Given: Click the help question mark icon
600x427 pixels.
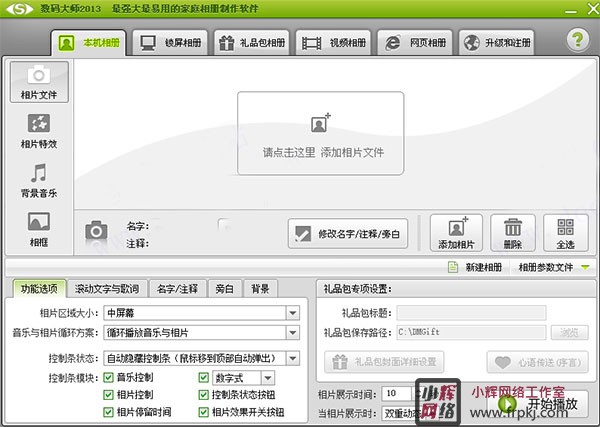Looking at the screenshot, I should point(577,40).
